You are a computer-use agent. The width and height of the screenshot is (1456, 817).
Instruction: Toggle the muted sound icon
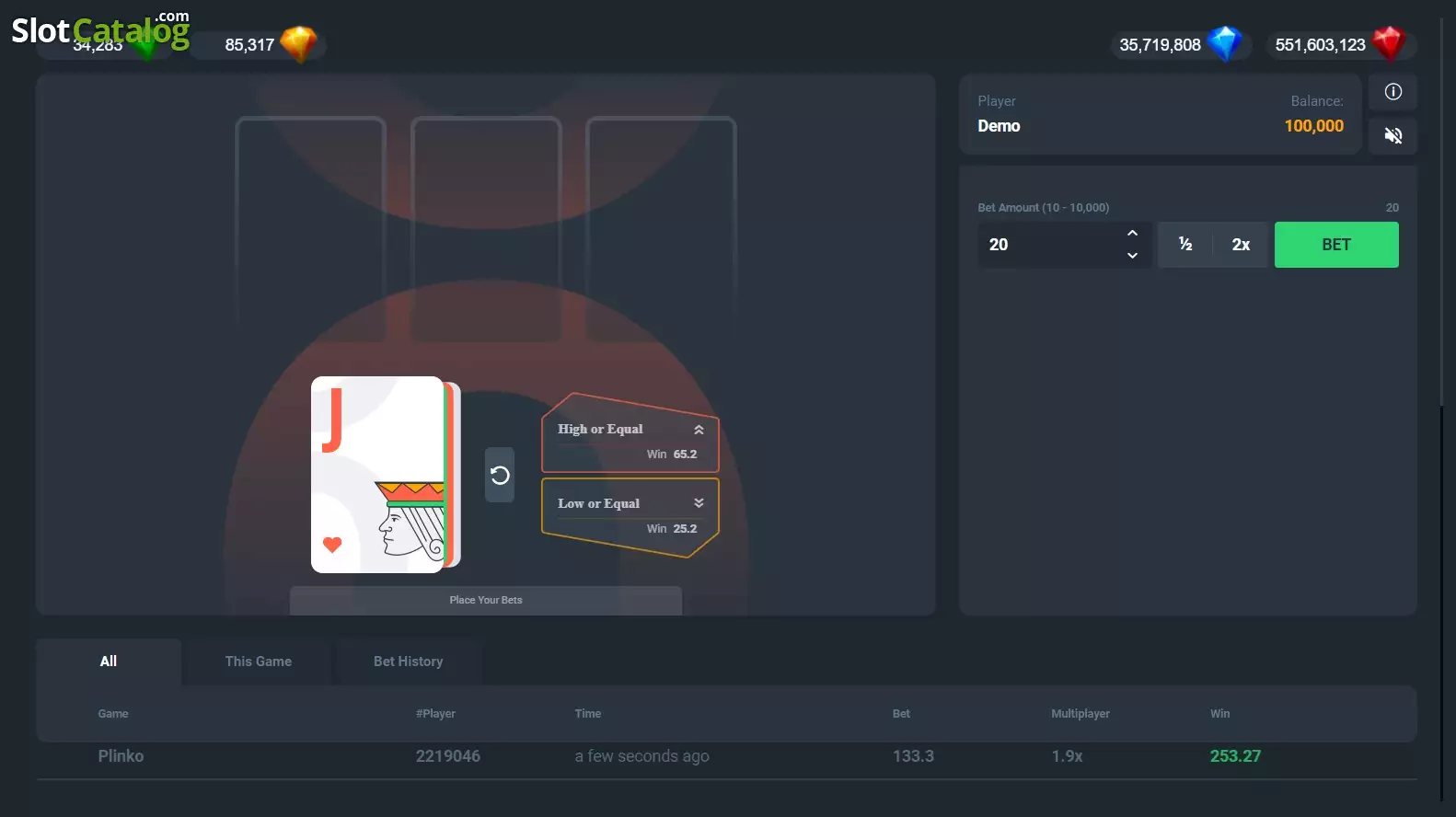pyautogui.click(x=1392, y=136)
